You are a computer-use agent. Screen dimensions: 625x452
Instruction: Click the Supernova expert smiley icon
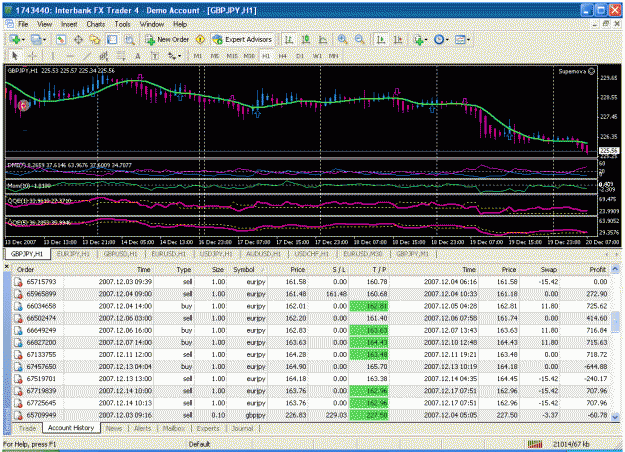click(592, 71)
